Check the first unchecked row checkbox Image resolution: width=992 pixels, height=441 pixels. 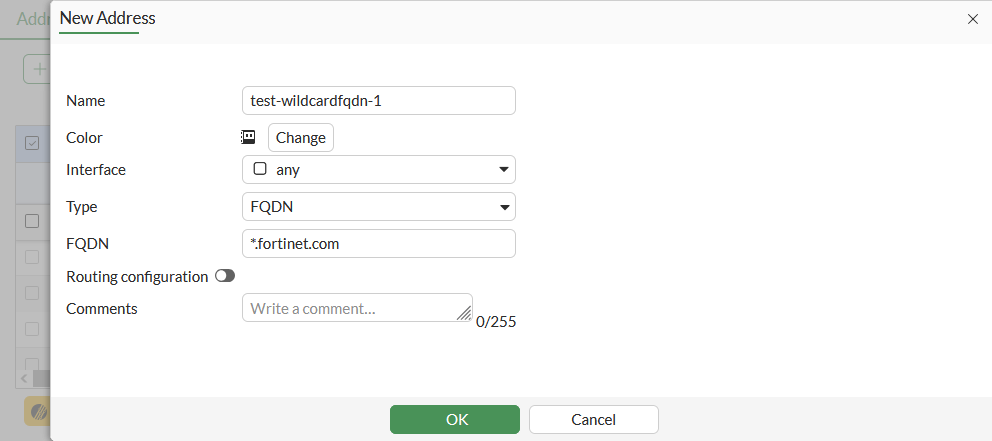[32, 221]
